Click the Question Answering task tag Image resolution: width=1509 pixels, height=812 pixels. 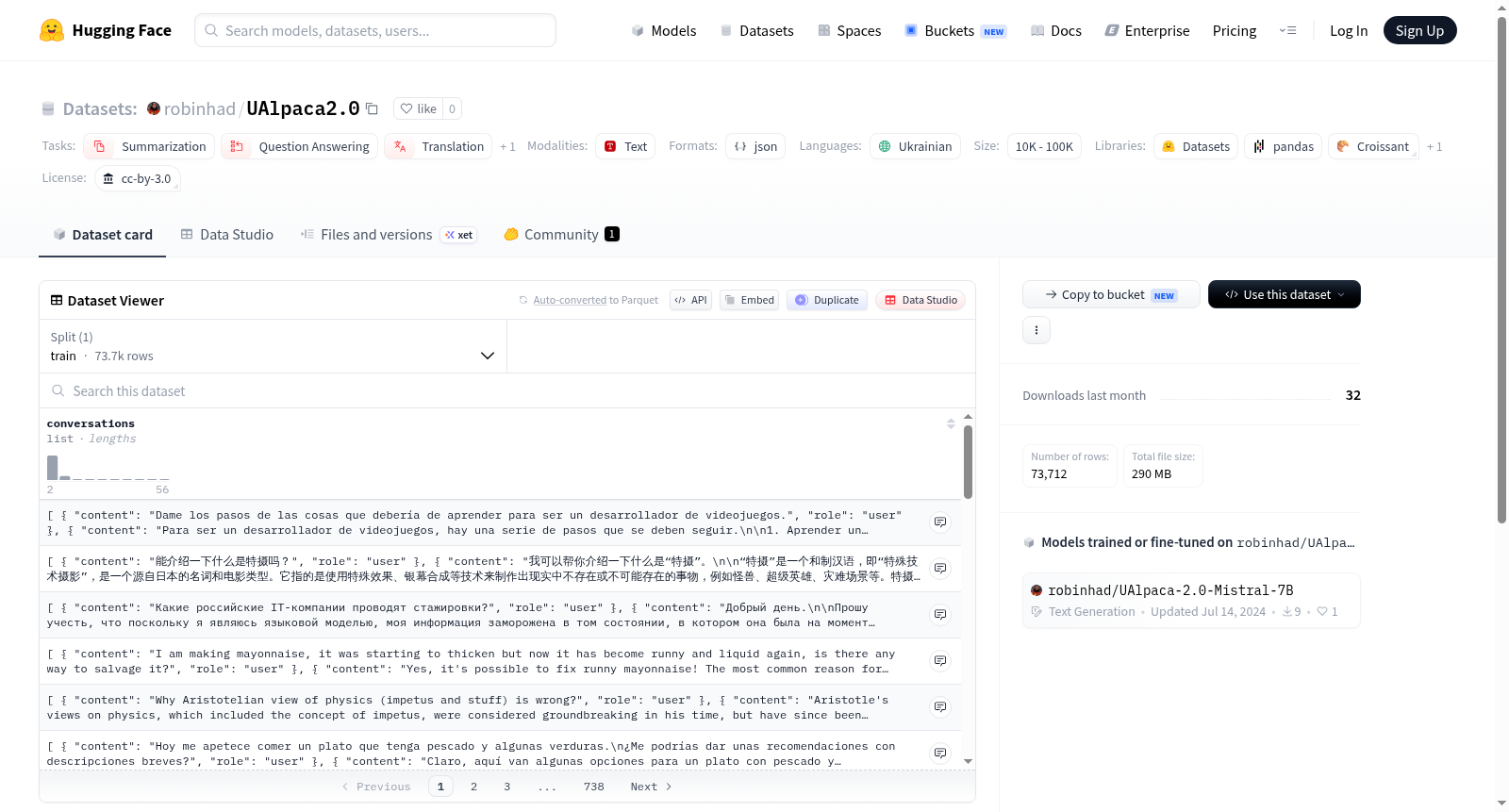[300, 146]
